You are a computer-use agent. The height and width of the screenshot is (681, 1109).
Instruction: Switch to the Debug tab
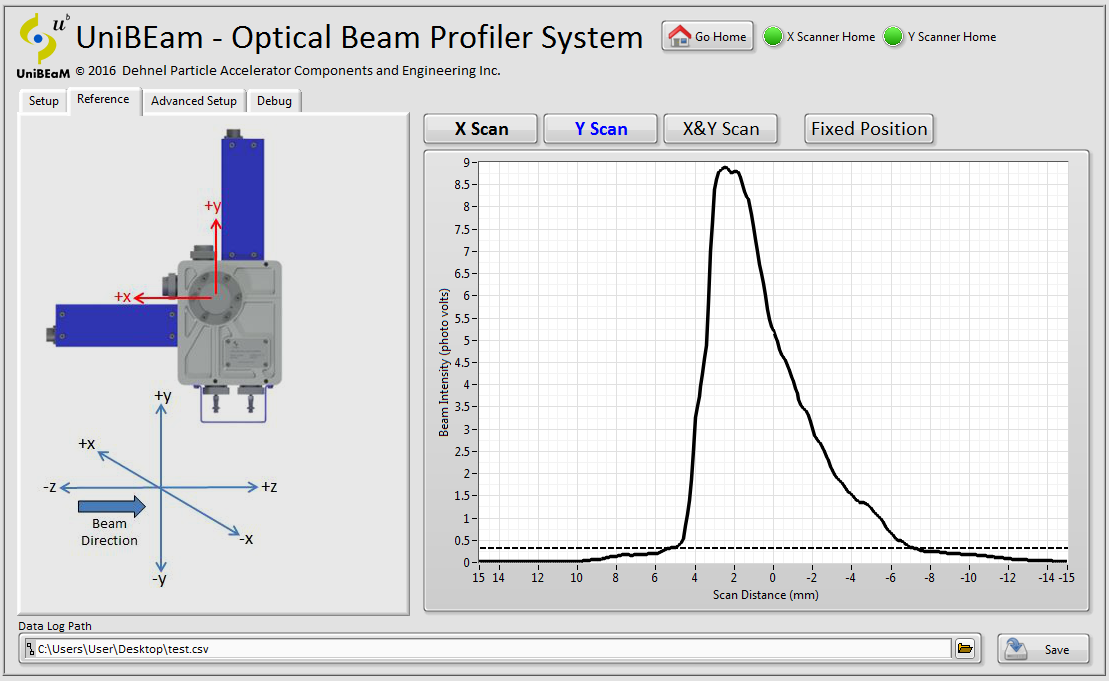click(274, 101)
